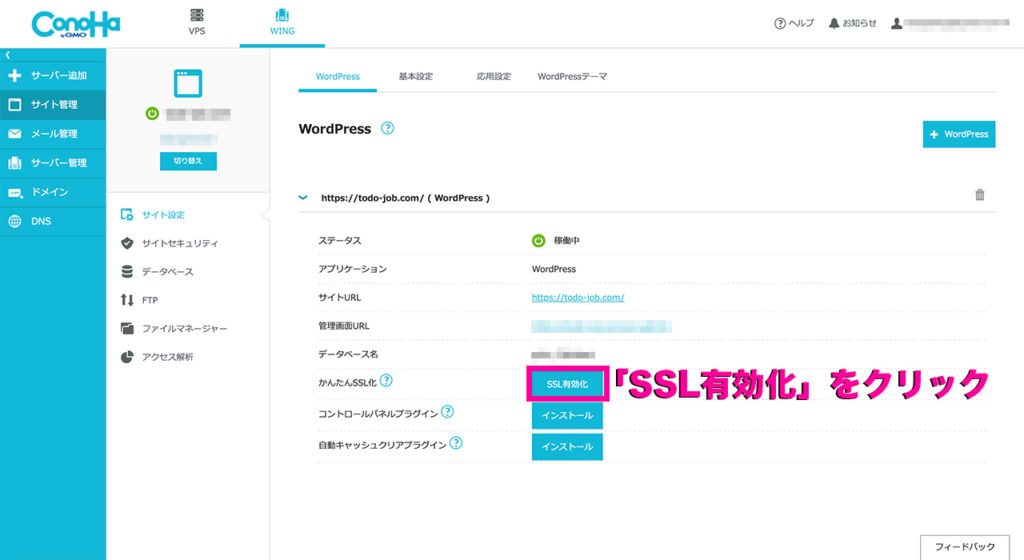This screenshot has height=560, width=1024.
Task: Open FTP submenu item
Action: point(150,300)
